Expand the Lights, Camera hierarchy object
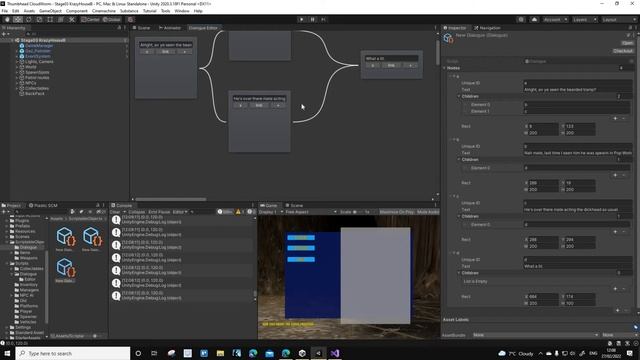The height and width of the screenshot is (360, 640). click(x=17, y=62)
